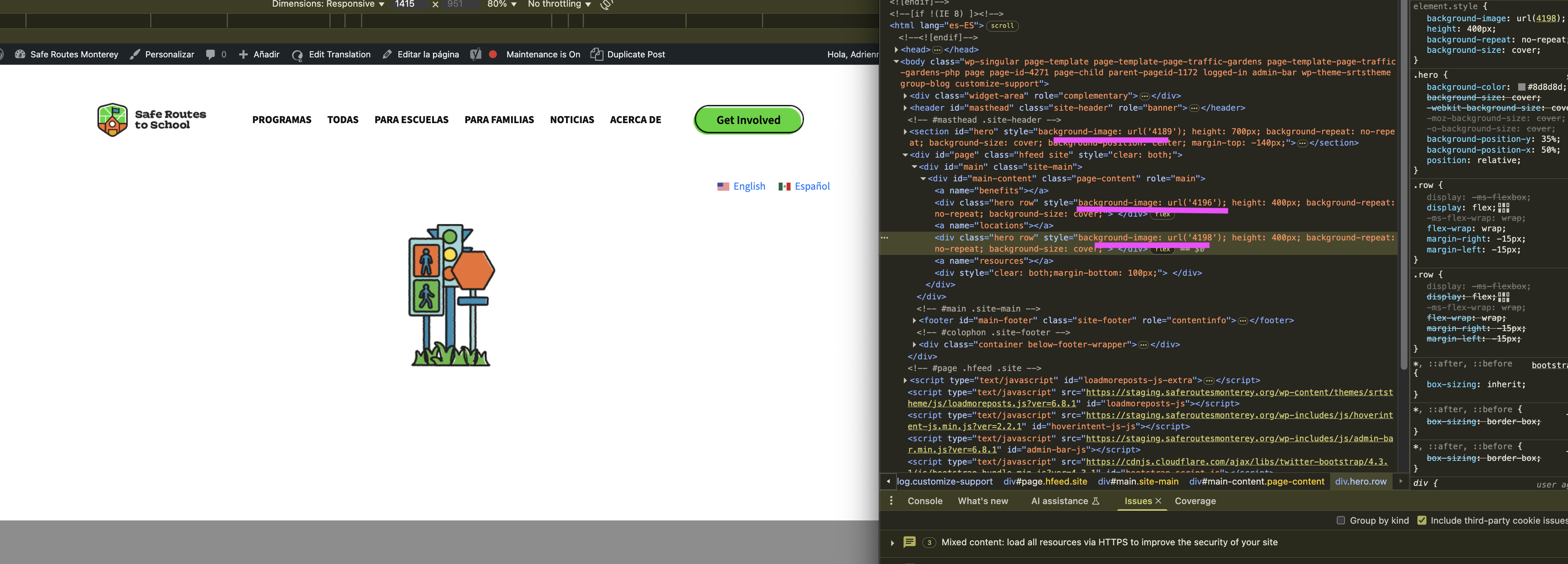
Task: Switch to the Console drawer tab
Action: [x=925, y=501]
